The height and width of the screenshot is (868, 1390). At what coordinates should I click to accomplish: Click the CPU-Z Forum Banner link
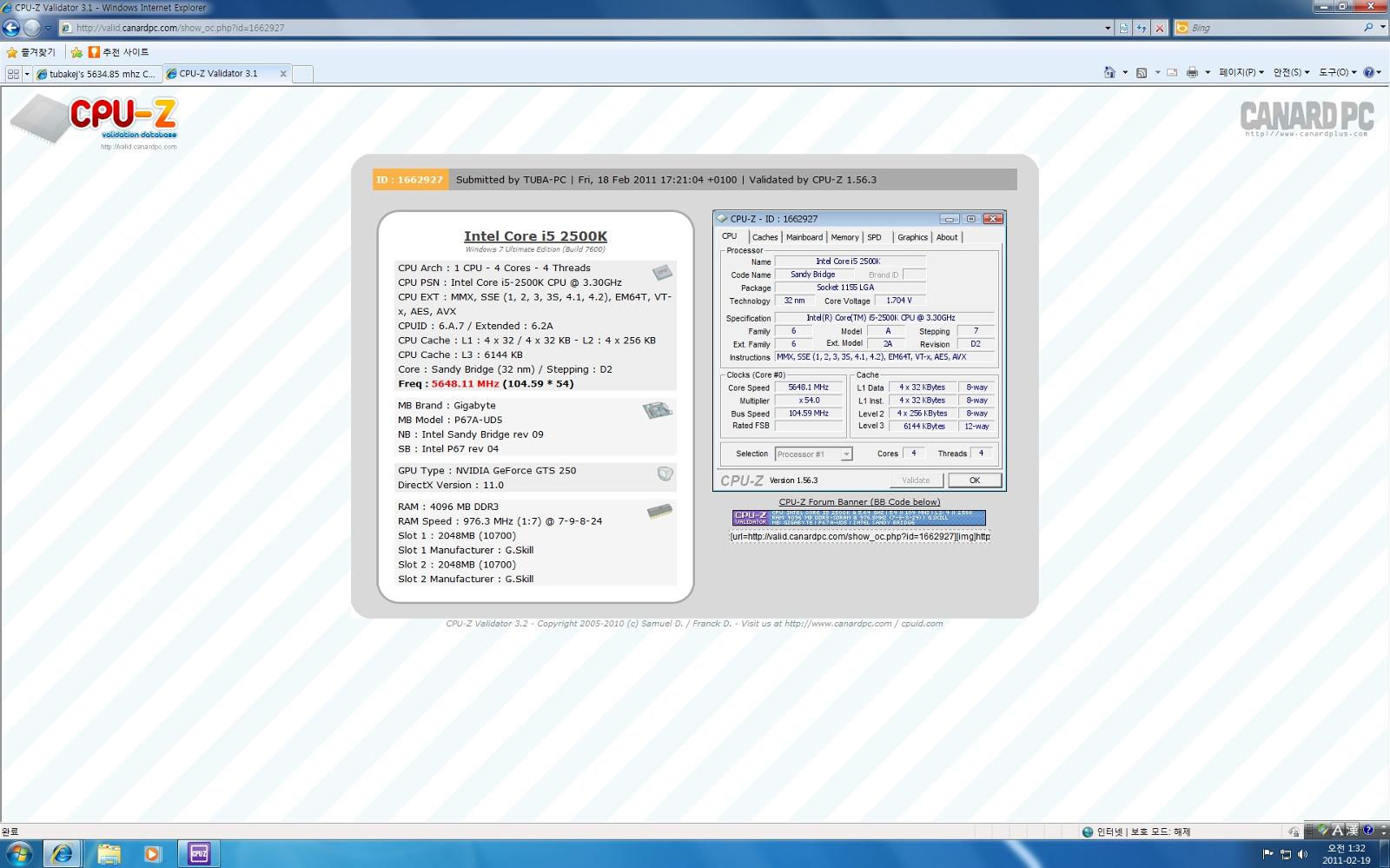coord(859,501)
